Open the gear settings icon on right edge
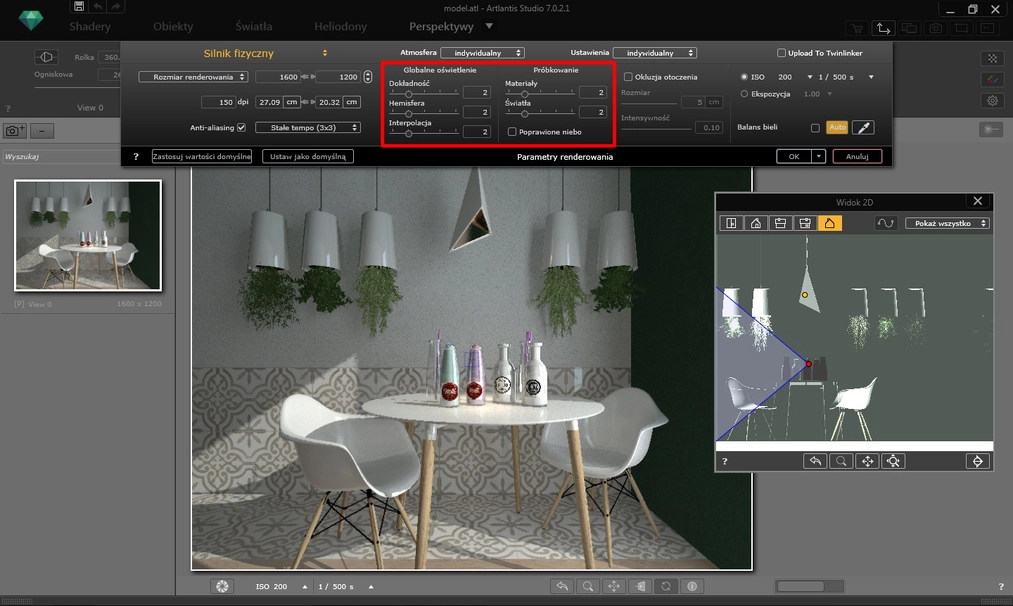The height and width of the screenshot is (606, 1013). 992,101
